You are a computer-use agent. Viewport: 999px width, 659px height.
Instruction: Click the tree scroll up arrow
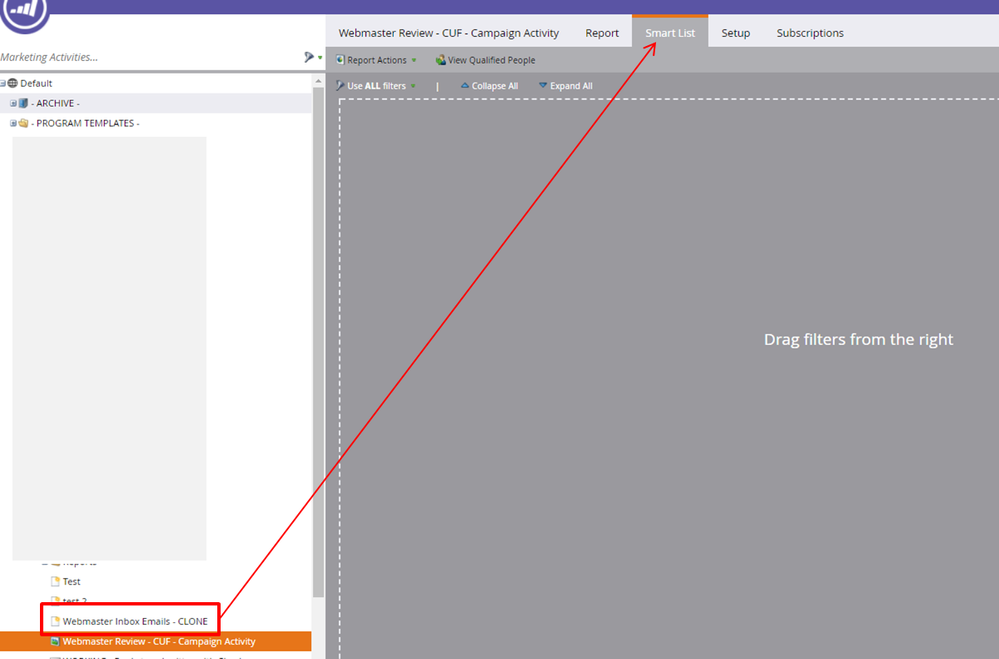(x=318, y=81)
